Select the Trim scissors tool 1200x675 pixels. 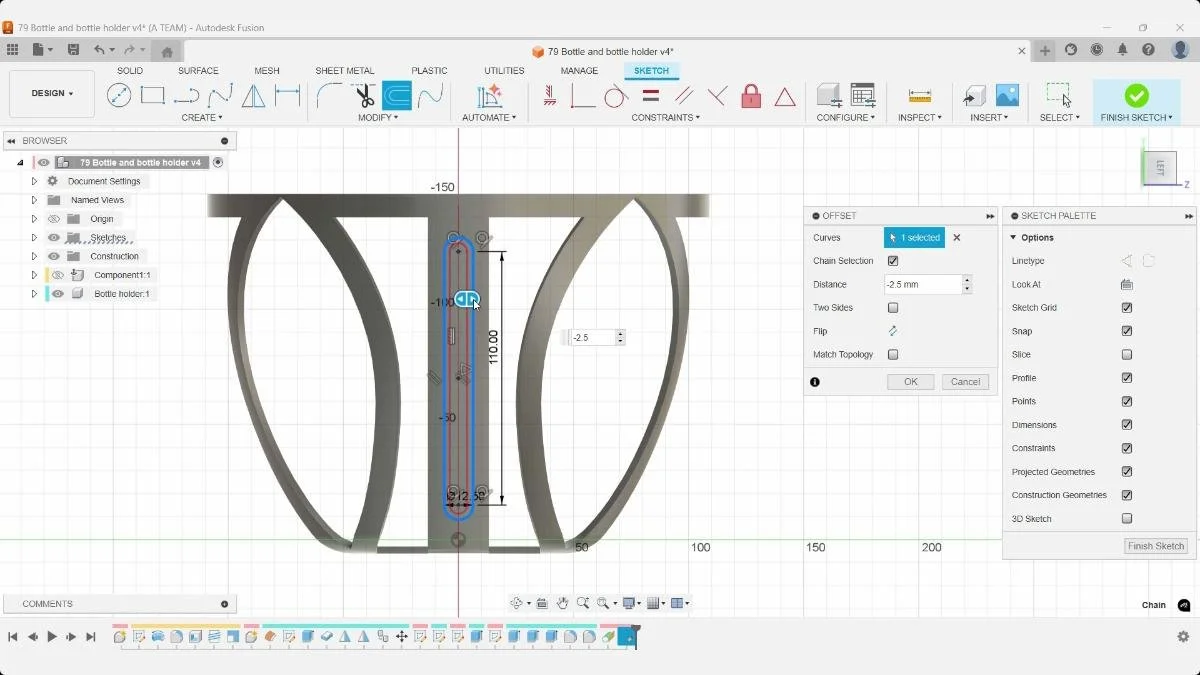364,96
